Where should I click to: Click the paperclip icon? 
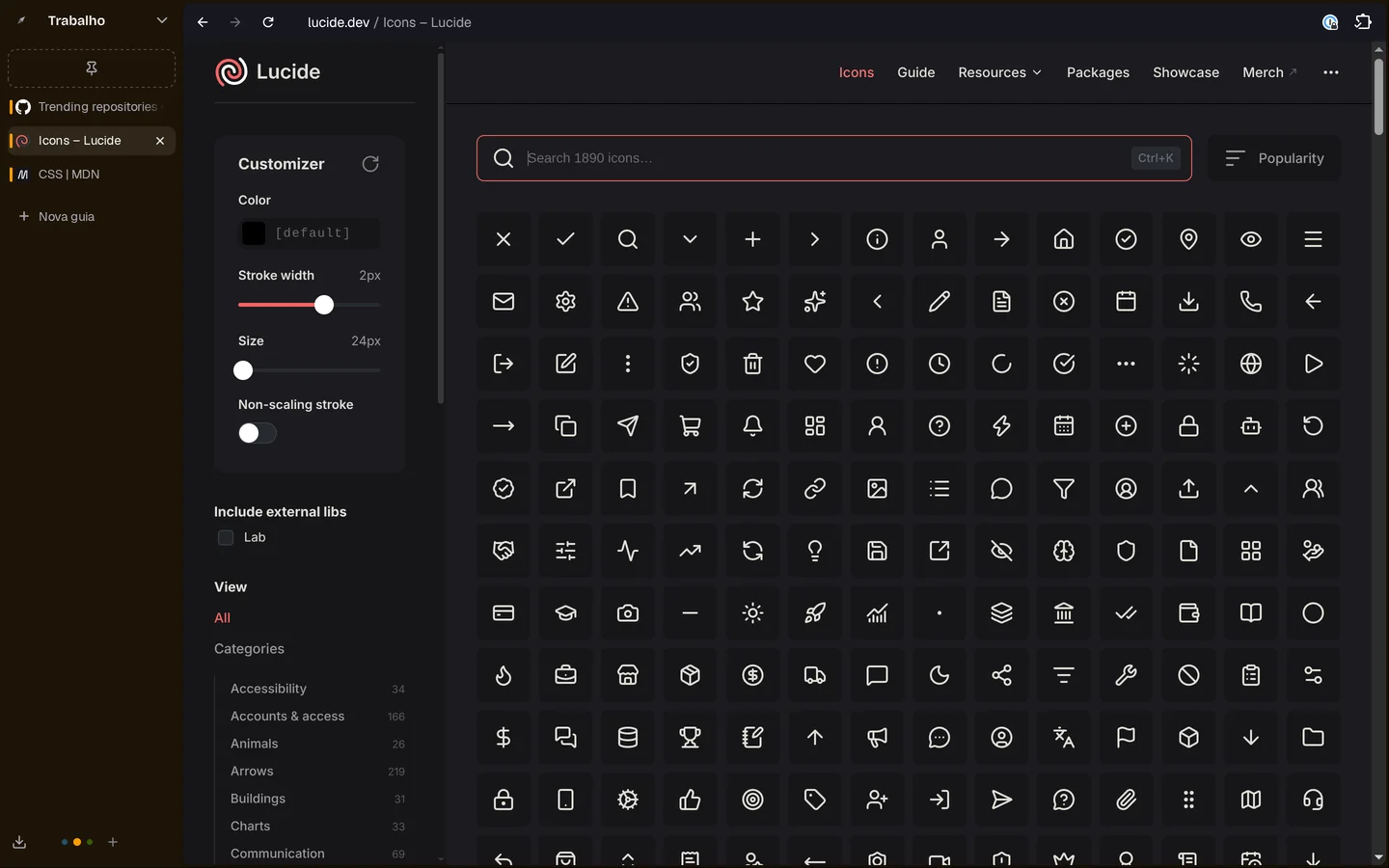tap(1126, 800)
